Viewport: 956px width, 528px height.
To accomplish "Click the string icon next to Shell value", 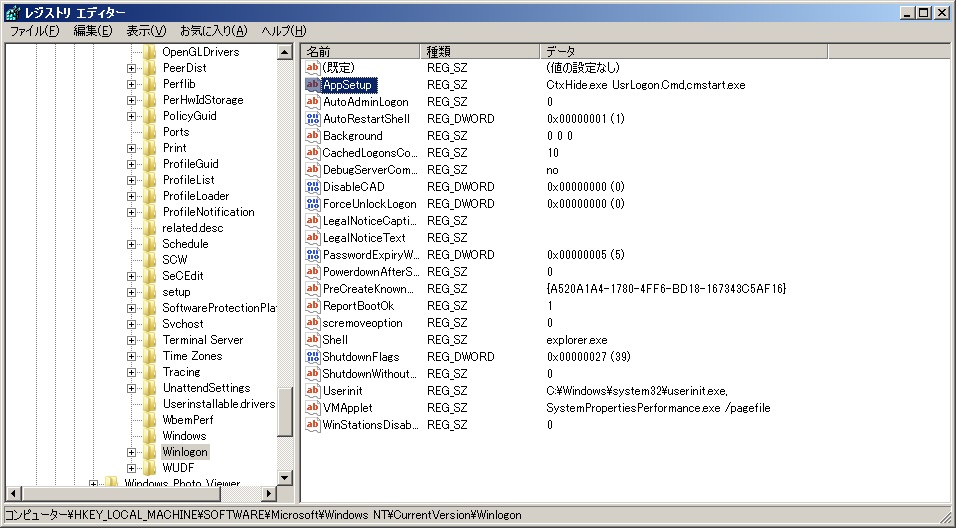I will 312,340.
